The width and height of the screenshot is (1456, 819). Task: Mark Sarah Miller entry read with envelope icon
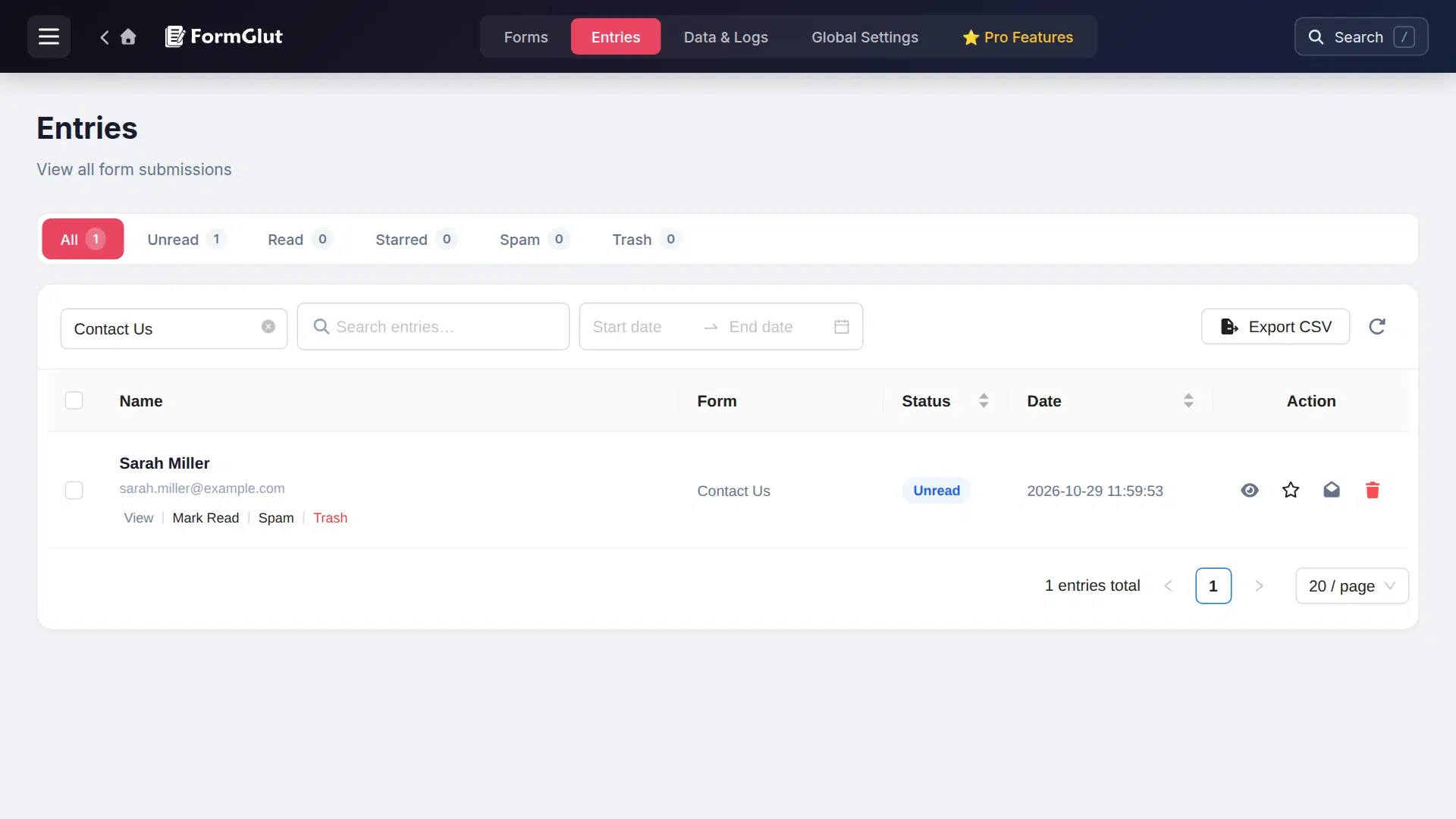tap(1332, 491)
